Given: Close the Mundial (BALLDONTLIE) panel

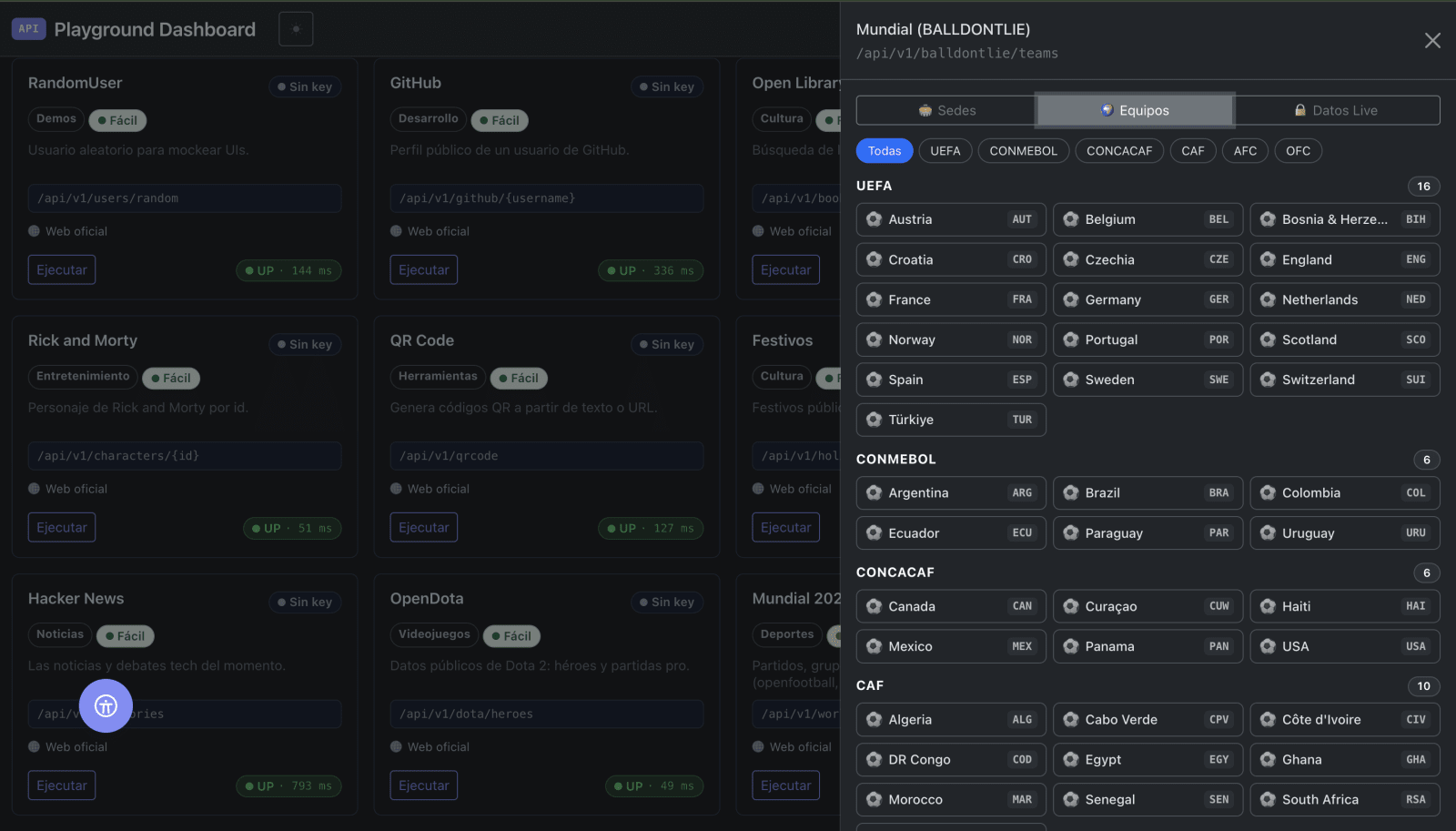Looking at the screenshot, I should pos(1432,41).
